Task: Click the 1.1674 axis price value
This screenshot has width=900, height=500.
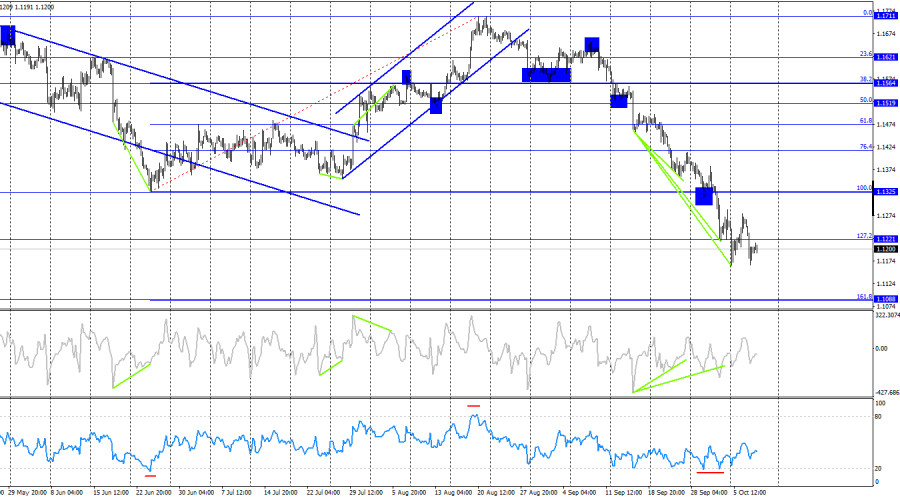Action: tap(886, 34)
